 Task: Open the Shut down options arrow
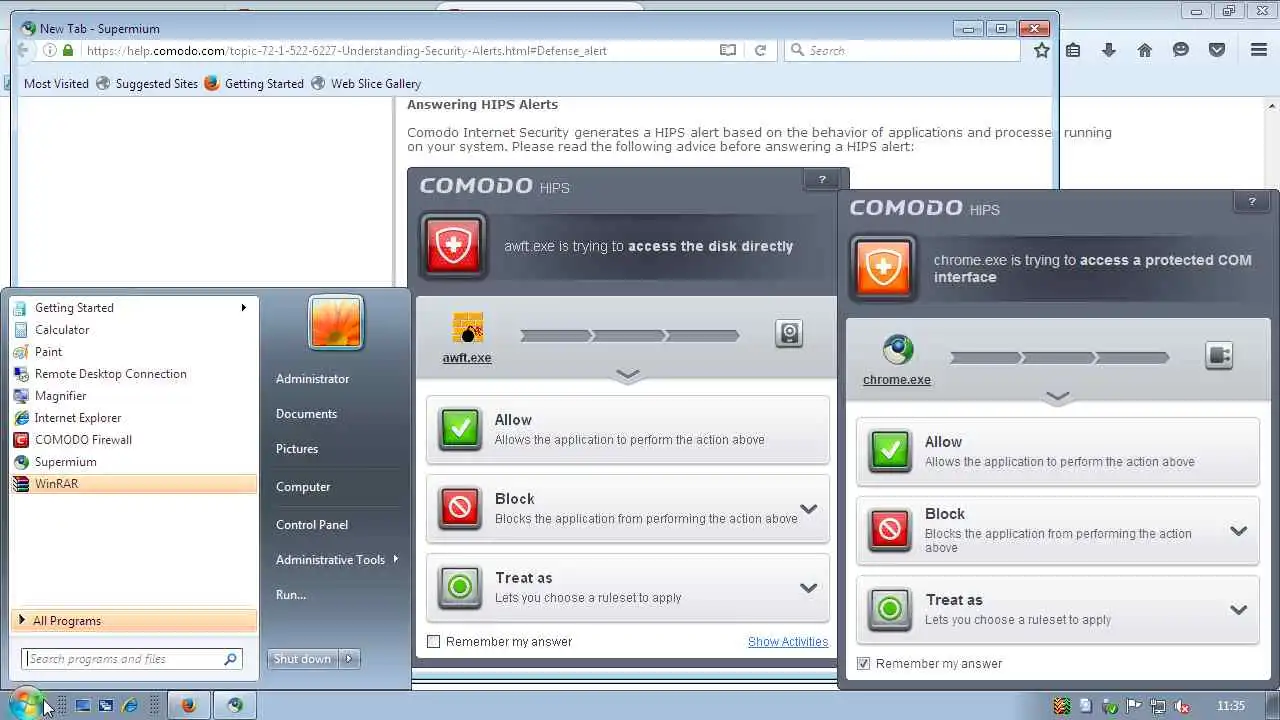click(x=349, y=659)
